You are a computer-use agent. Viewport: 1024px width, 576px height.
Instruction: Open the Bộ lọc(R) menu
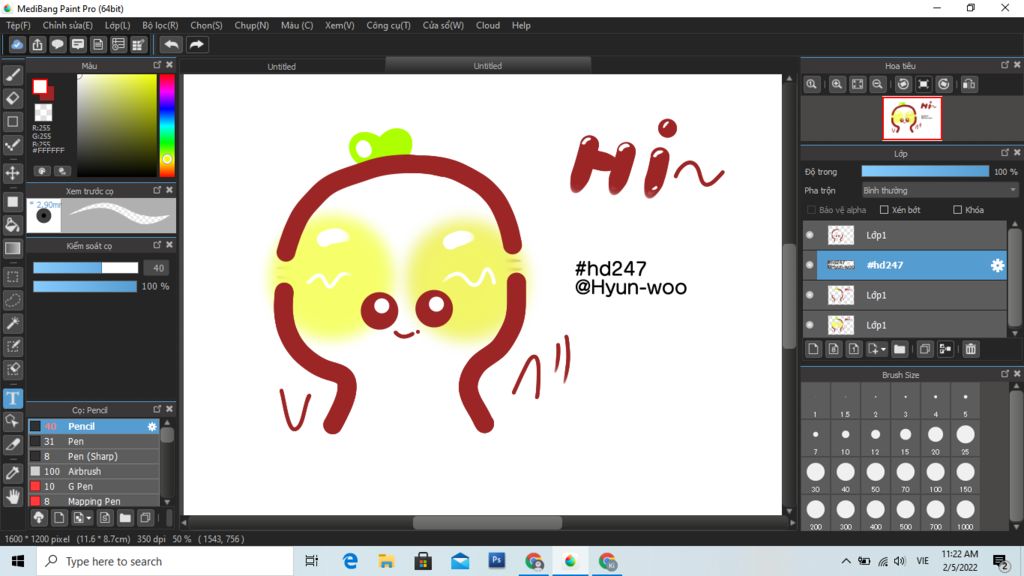160,25
